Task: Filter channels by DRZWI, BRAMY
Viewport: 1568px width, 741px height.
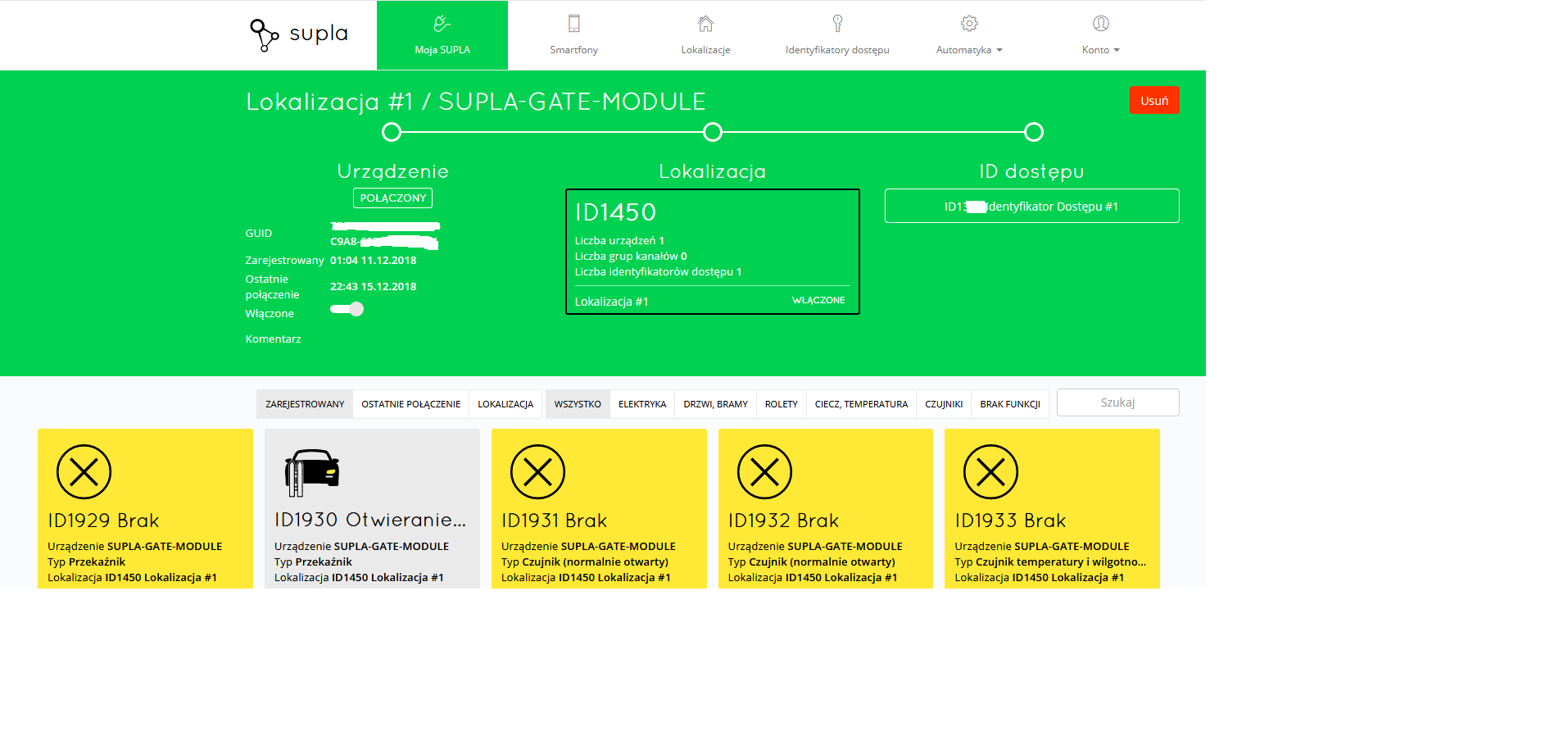Action: tap(715, 404)
